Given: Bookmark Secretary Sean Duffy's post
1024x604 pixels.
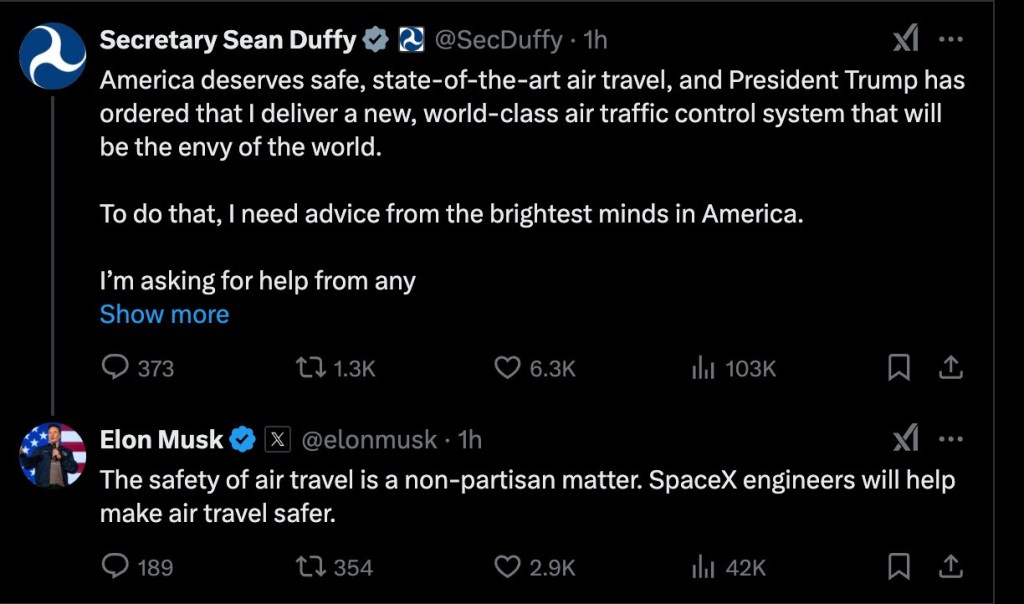Looking at the screenshot, I should click(x=899, y=368).
